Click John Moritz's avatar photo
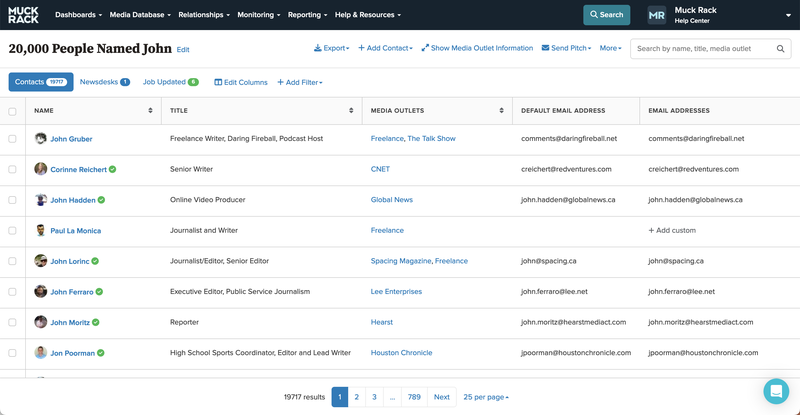This screenshot has width=800, height=415. (40, 322)
